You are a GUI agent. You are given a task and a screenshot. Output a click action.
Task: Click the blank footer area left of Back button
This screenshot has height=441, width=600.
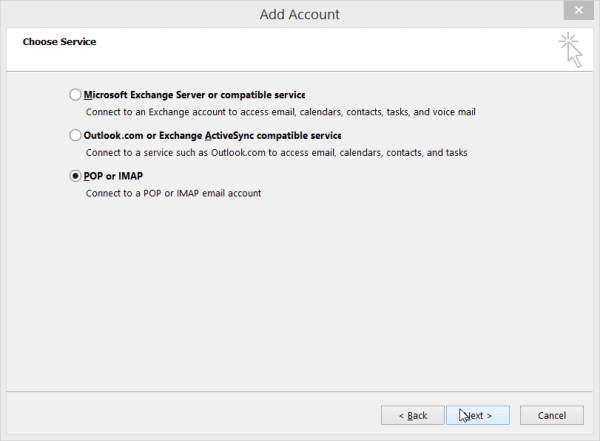point(191,415)
